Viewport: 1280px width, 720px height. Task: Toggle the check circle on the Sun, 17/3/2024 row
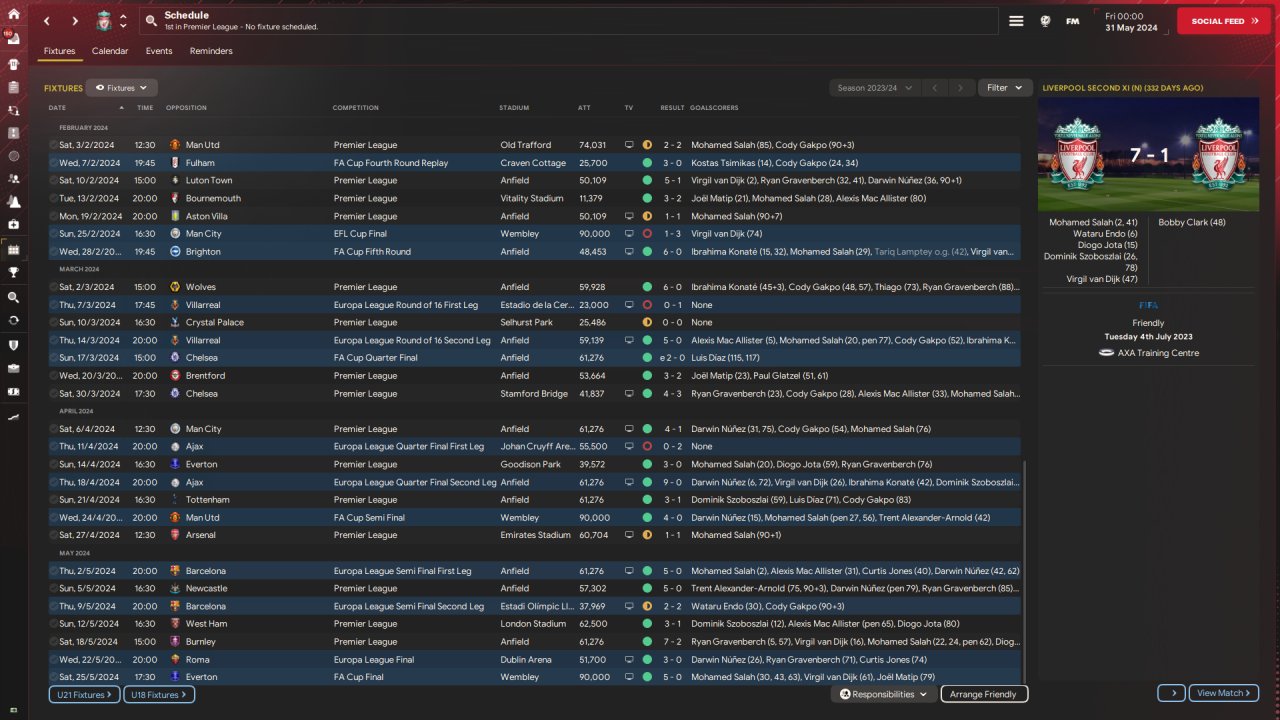coord(54,358)
